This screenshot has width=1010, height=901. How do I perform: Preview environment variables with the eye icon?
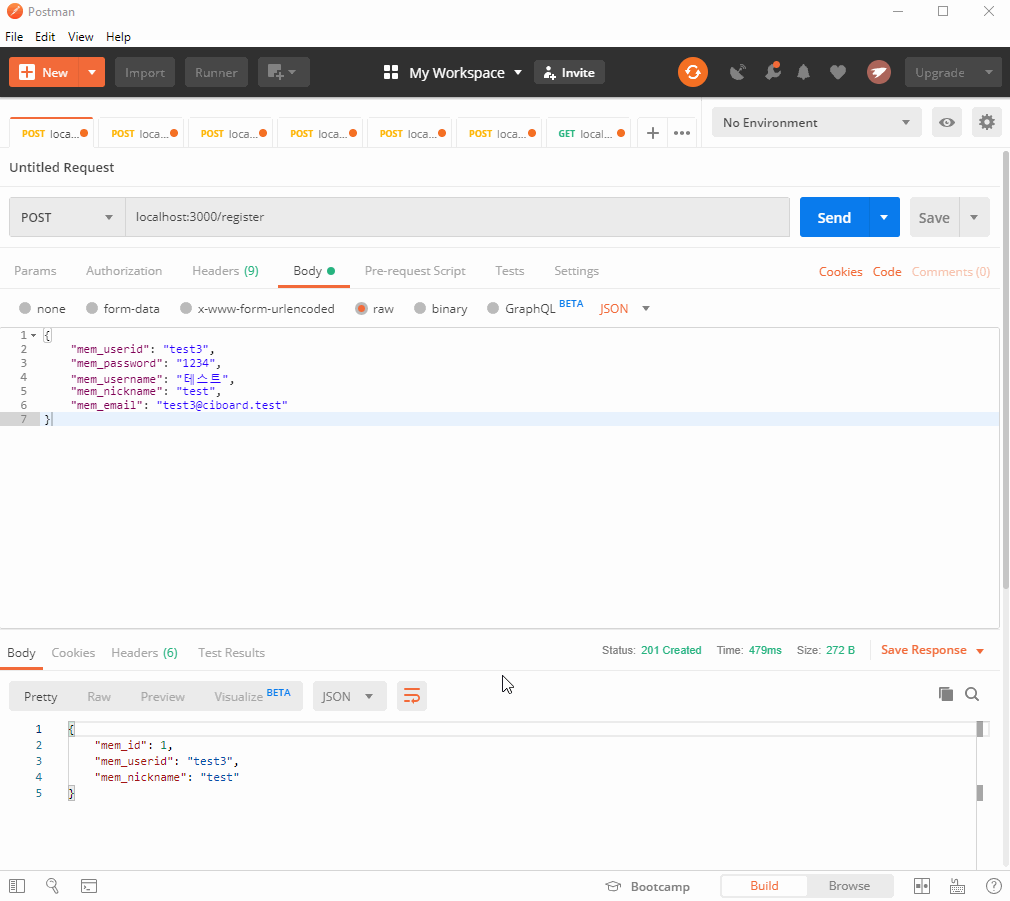946,122
